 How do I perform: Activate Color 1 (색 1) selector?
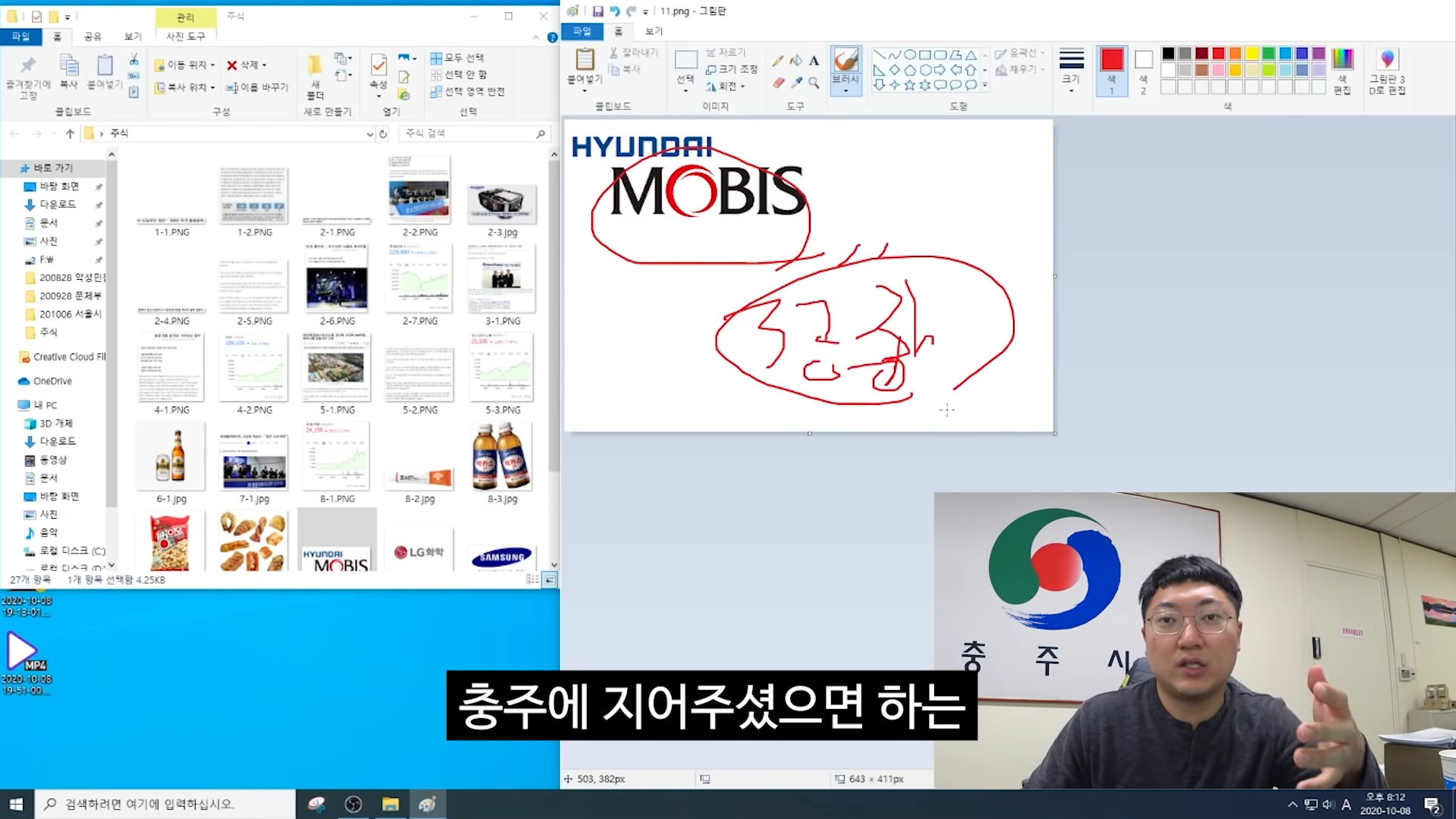[x=1112, y=71]
